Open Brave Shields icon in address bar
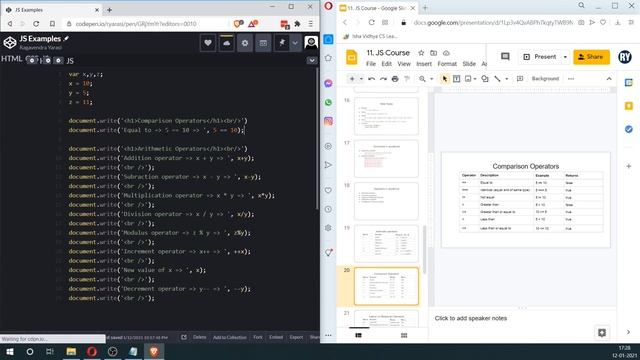The width and height of the screenshot is (640, 360). click(x=238, y=24)
